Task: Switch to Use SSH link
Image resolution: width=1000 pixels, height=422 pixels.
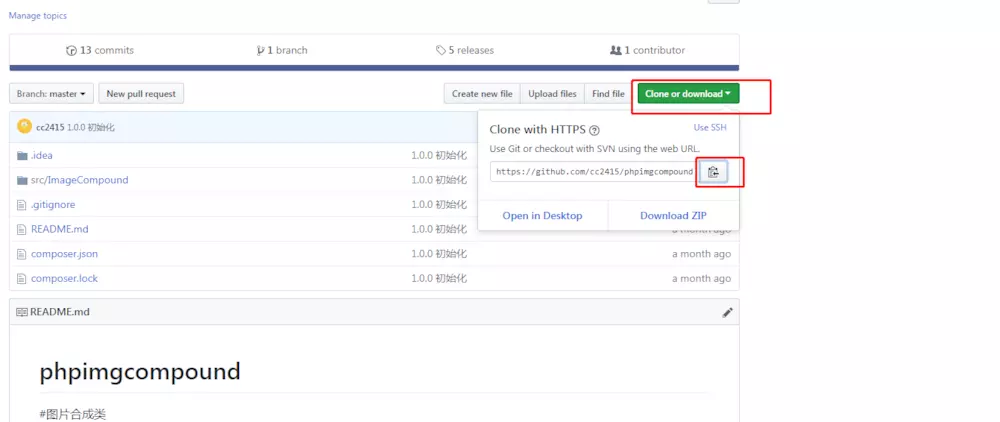Action: [710, 127]
